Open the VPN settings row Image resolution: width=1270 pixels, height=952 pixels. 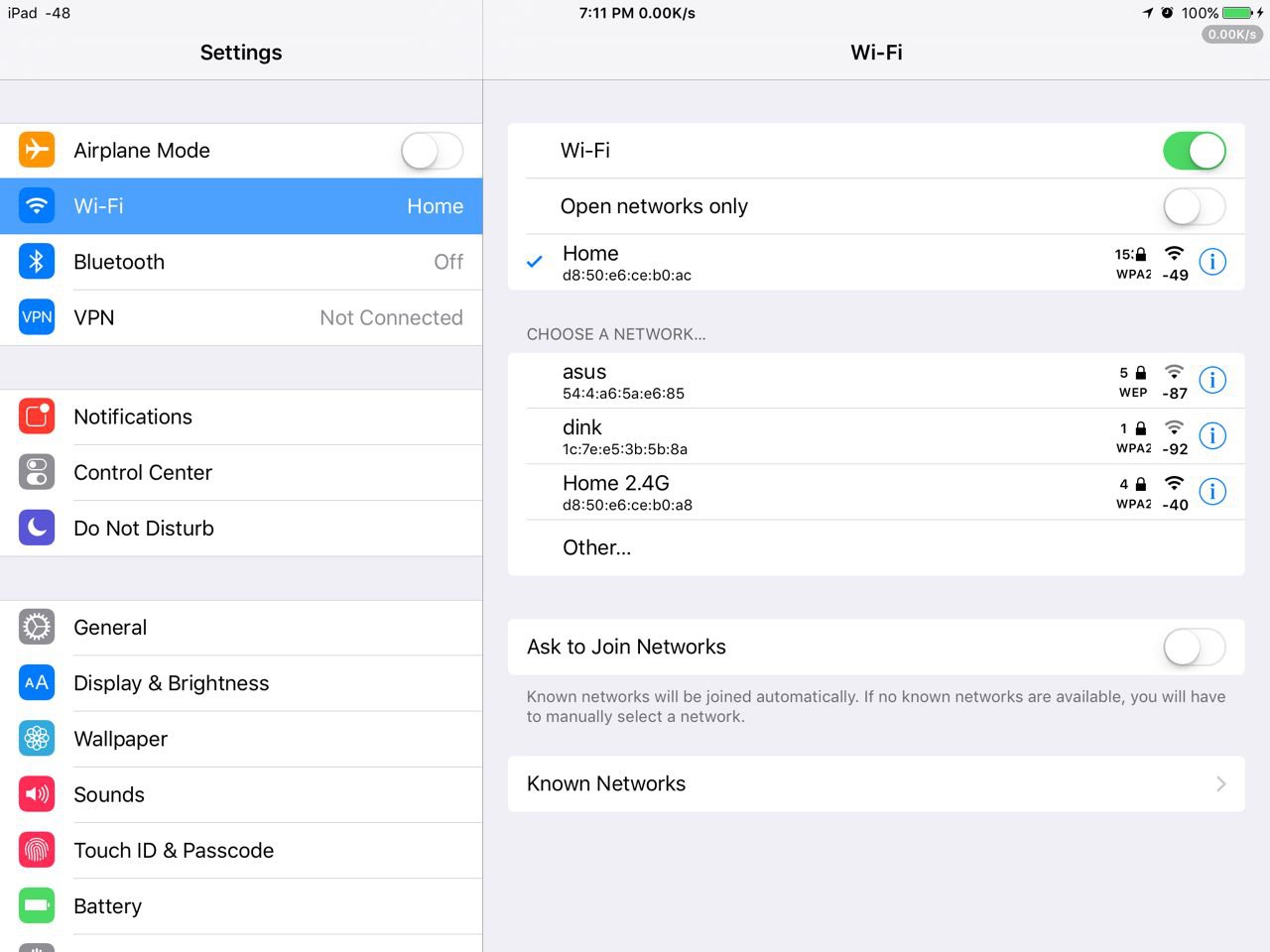coord(241,317)
